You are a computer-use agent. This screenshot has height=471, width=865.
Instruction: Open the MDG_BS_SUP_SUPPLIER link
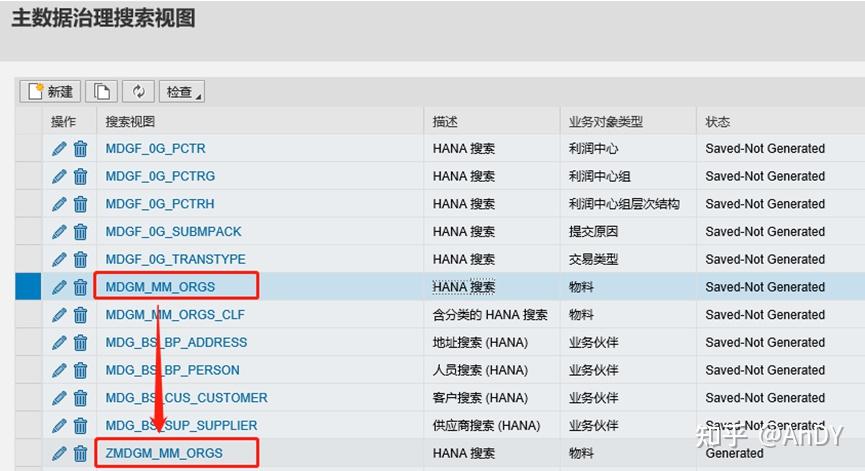(x=181, y=425)
